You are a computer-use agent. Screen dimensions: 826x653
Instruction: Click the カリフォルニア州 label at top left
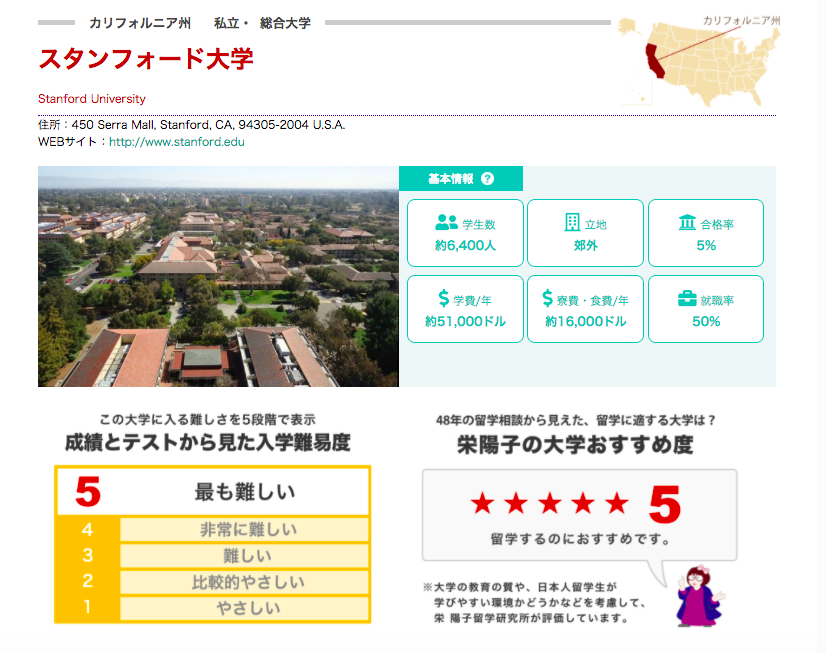(x=140, y=23)
